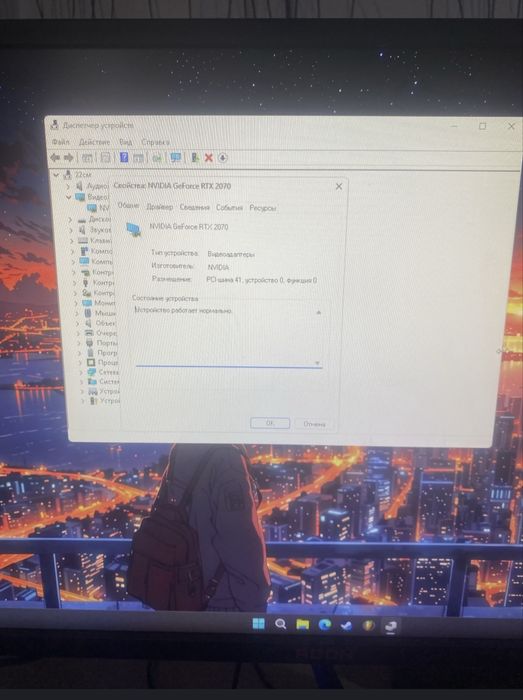Viewport: 523px width, 700px height.
Task: Expand the Клави keyboards category chevron
Action: coord(72,241)
